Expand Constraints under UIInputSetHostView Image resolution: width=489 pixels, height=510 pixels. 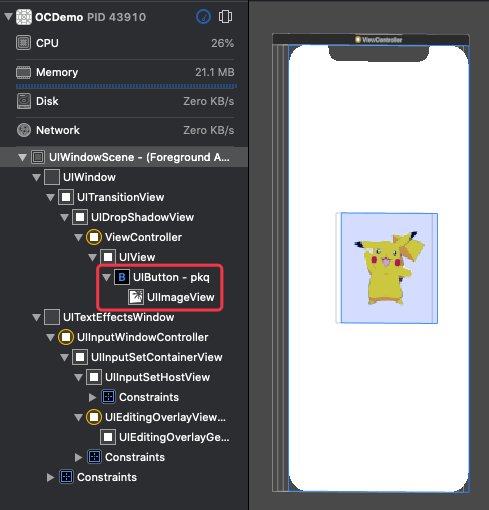[x=92, y=397]
